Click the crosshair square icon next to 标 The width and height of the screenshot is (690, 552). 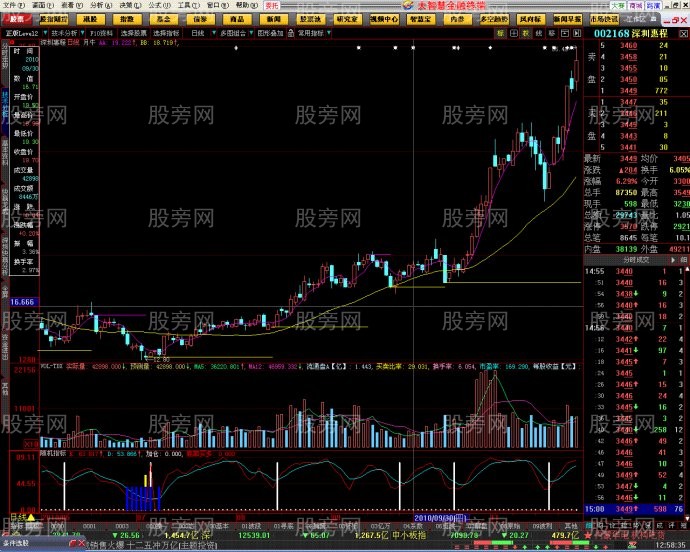coord(513,33)
